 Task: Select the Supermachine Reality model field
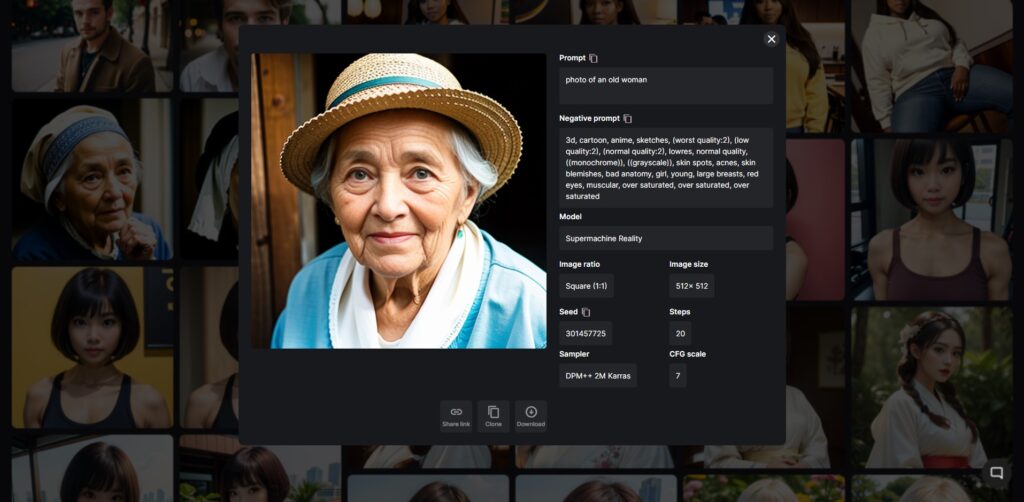click(x=666, y=238)
